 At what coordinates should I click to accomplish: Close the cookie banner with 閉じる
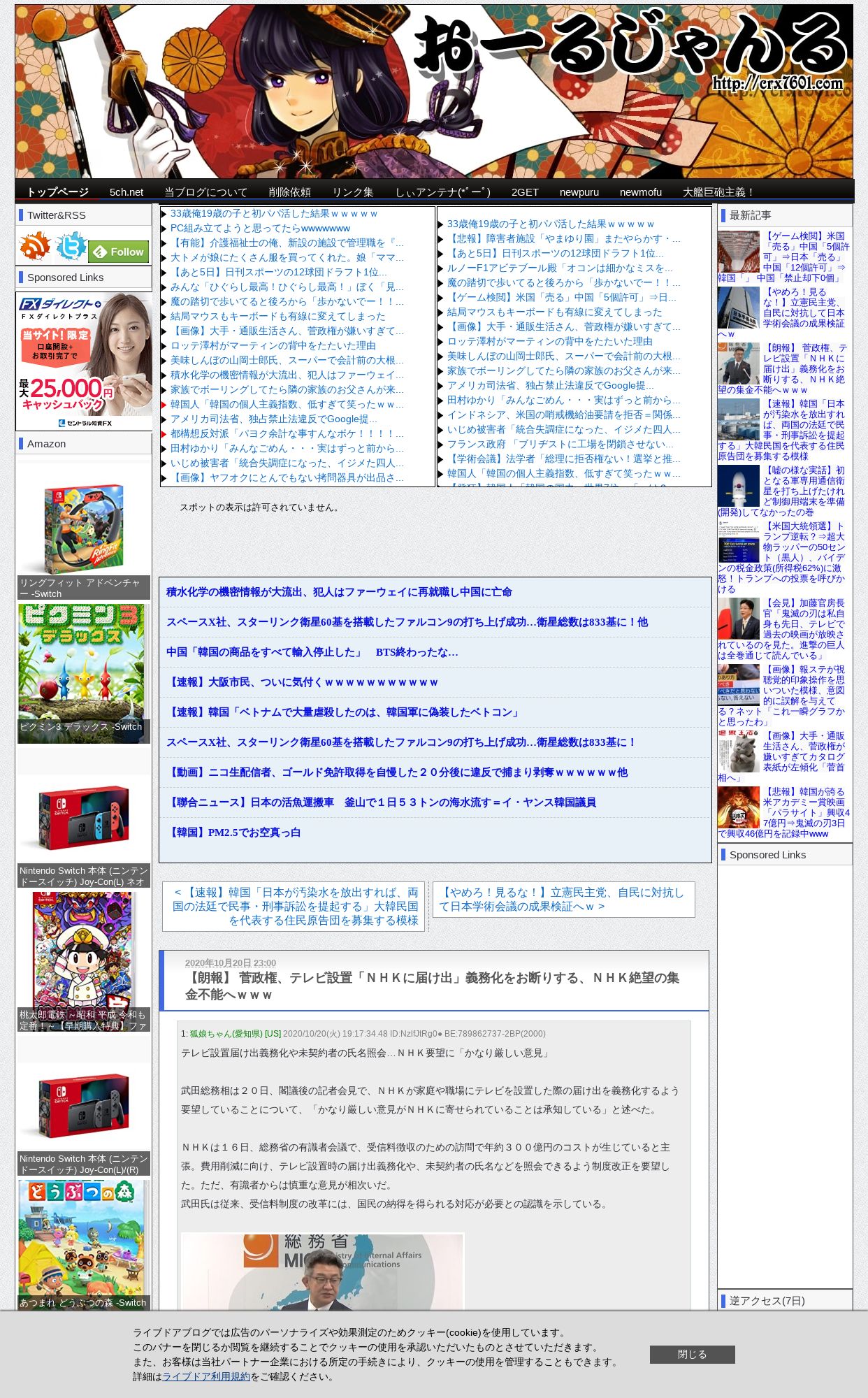pos(692,1354)
